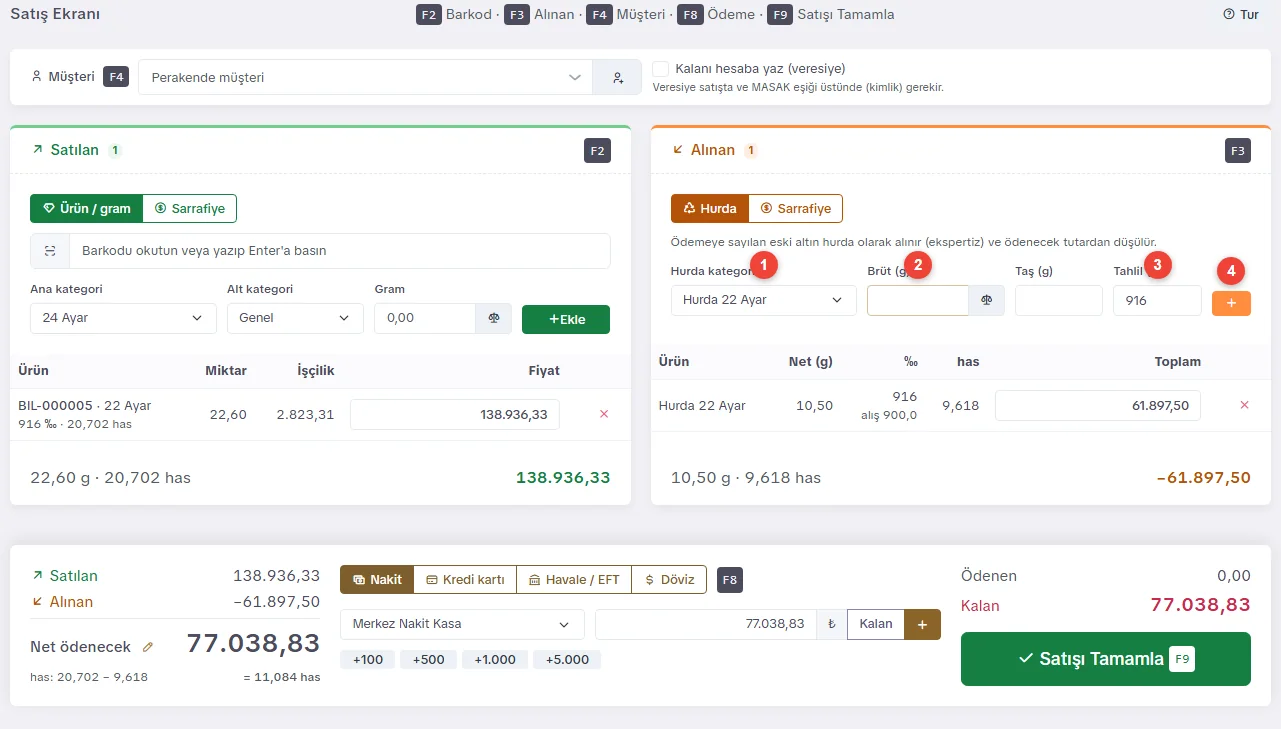Click the F4 badge next to Müşteri
The width and height of the screenshot is (1281, 729).
[x=116, y=76]
